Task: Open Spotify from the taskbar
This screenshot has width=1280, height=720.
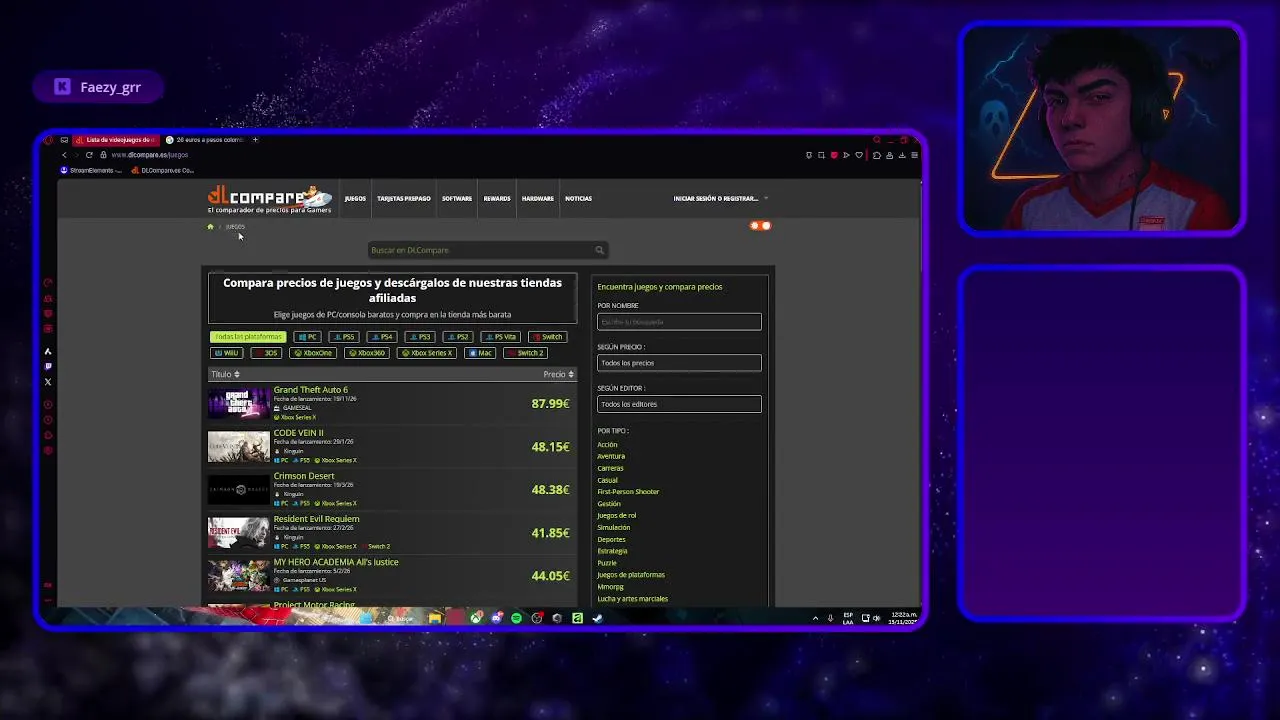Action: click(516, 618)
